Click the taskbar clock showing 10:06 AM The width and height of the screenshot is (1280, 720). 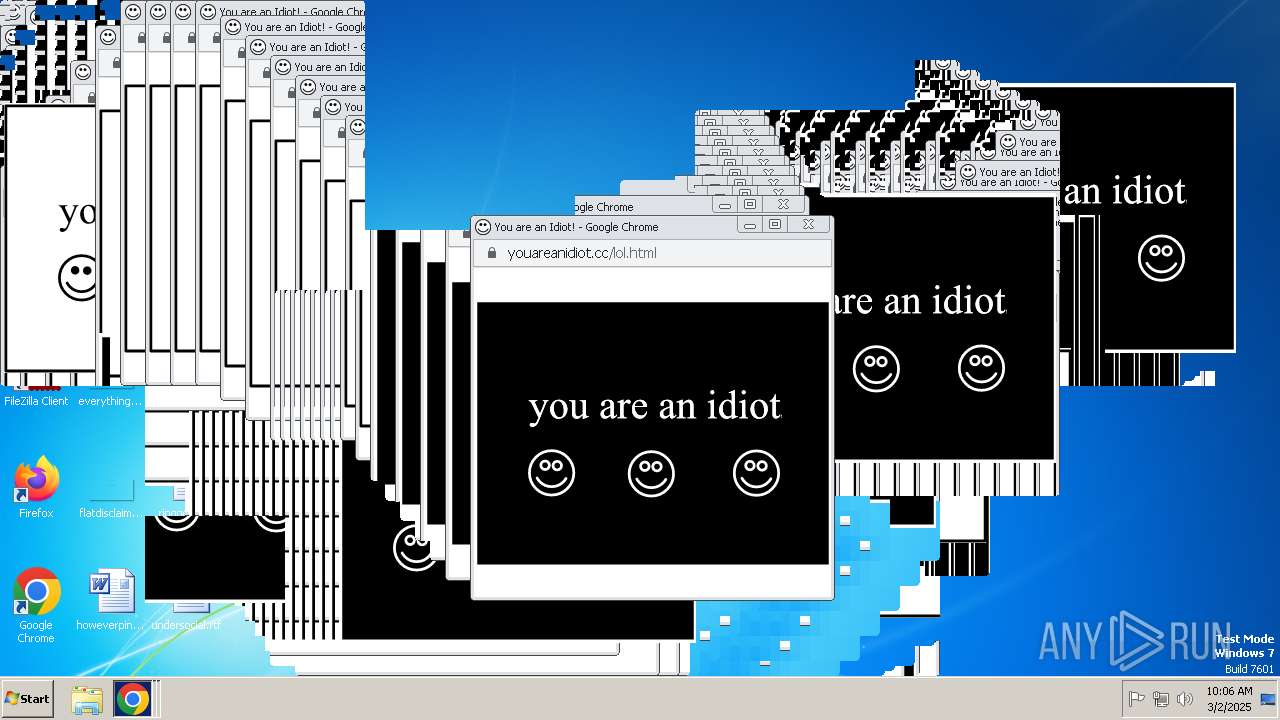[1229, 699]
